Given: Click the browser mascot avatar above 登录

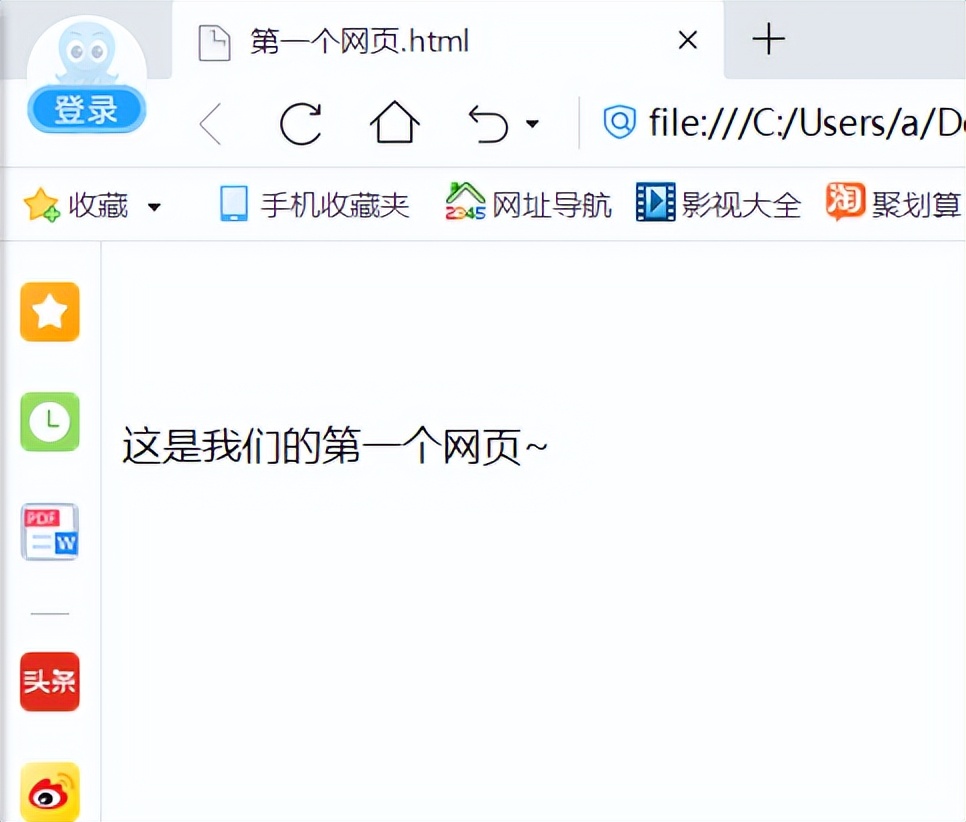Looking at the screenshot, I should pyautogui.click(x=86, y=50).
